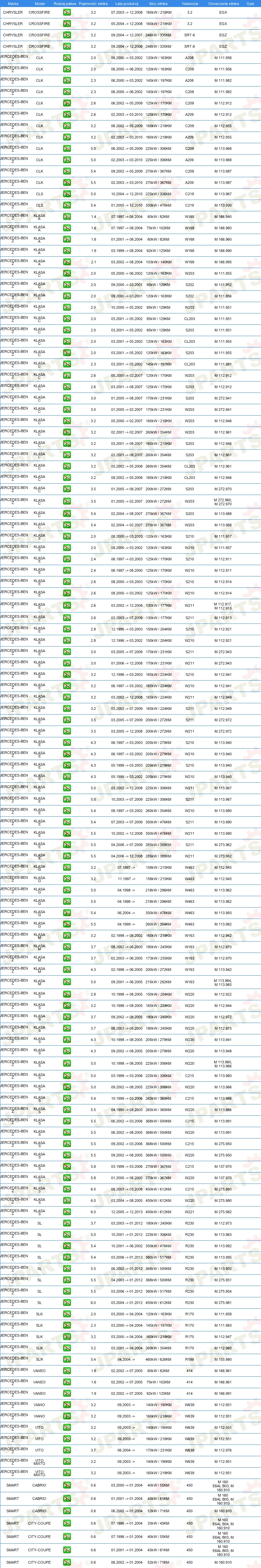Select power value 103kW / 140KM

coord(158,262)
